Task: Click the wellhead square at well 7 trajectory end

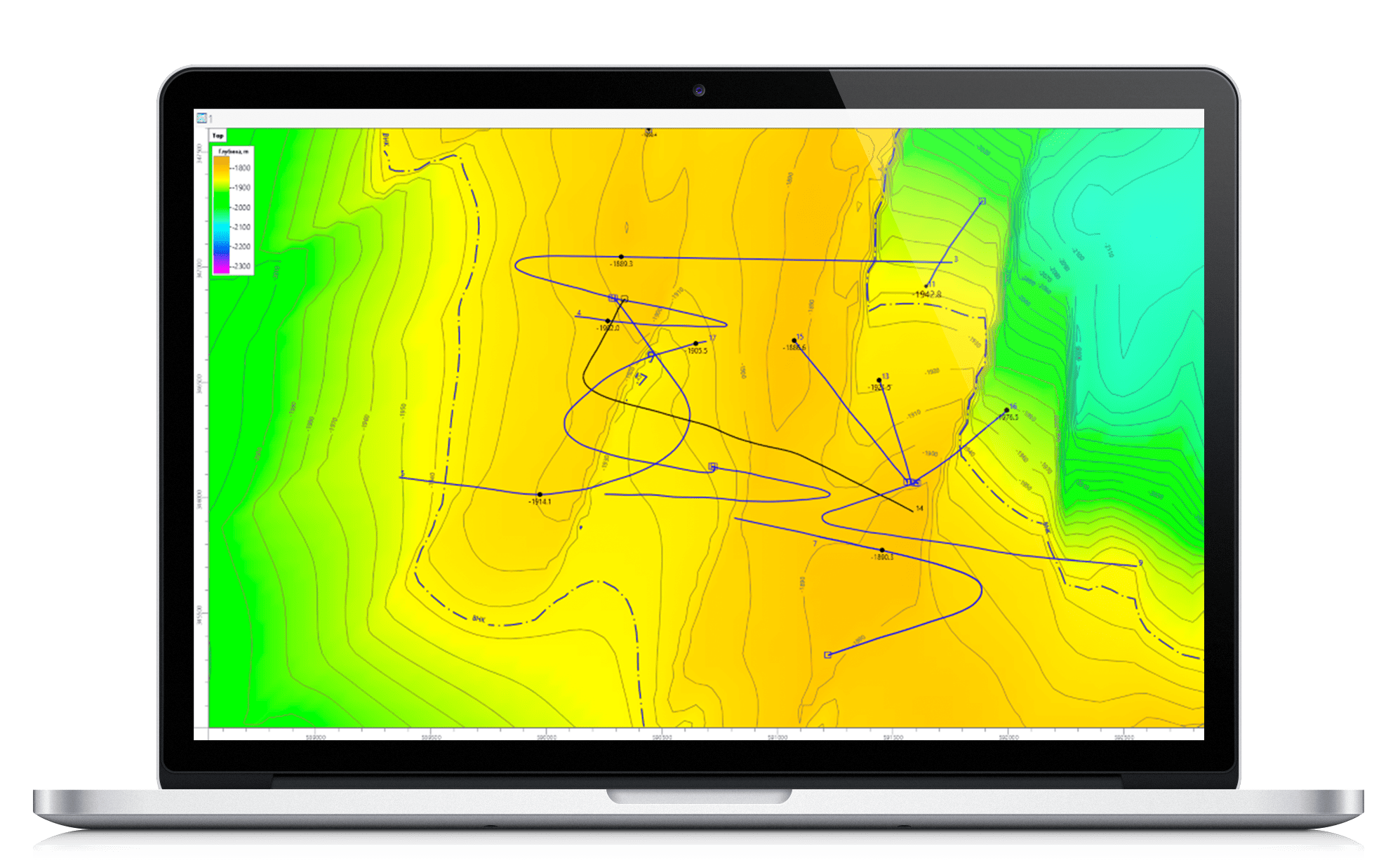Action: (827, 655)
